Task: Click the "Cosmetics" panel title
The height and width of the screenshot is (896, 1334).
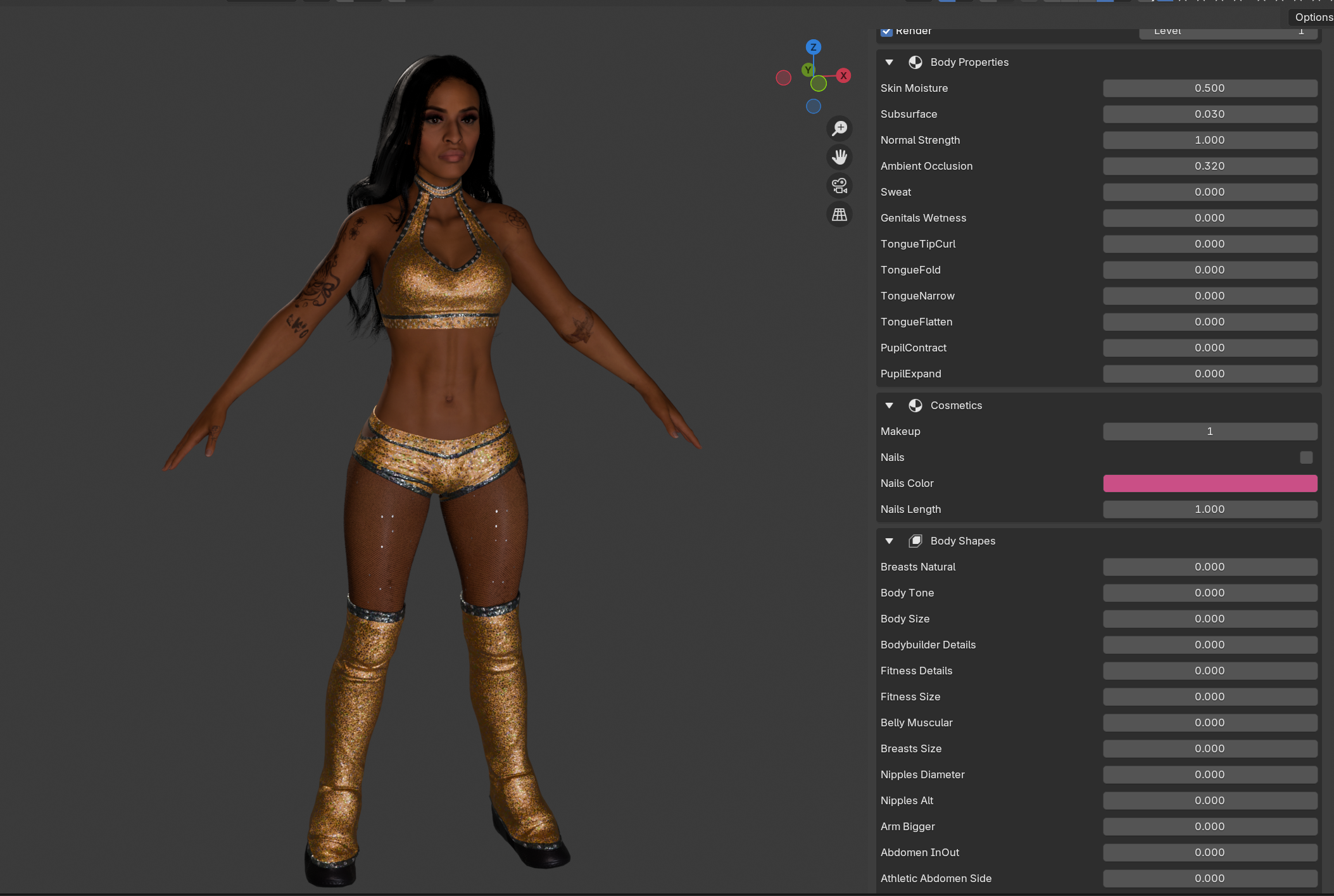Action: [x=956, y=405]
